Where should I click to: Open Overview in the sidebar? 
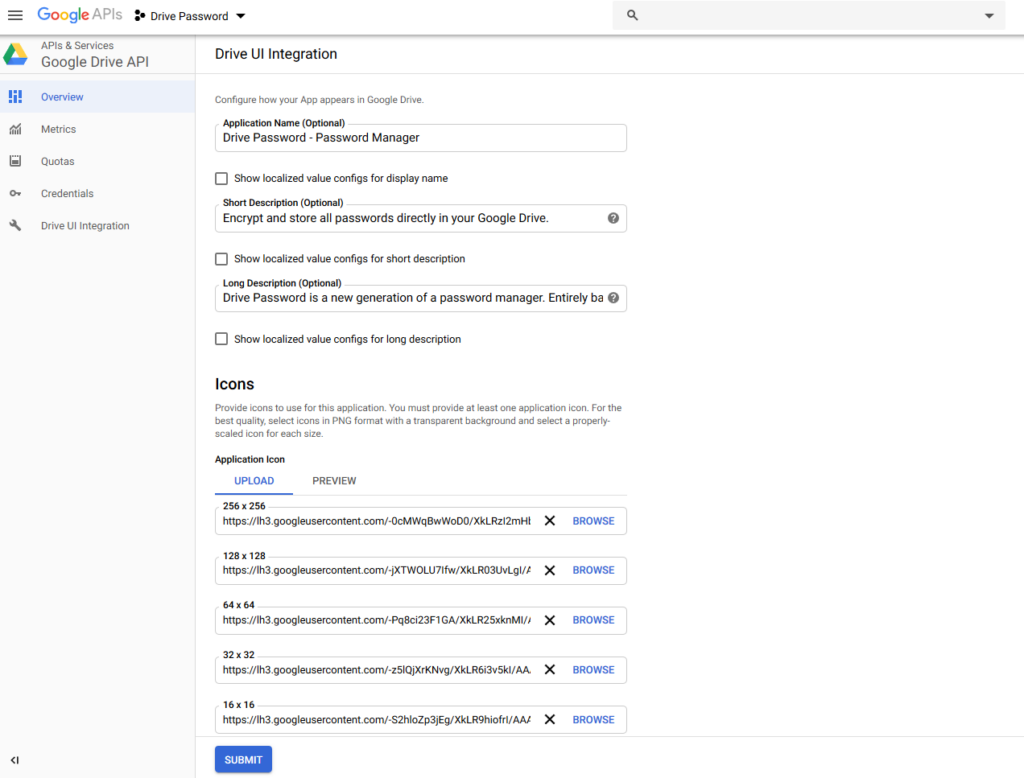click(x=97, y=97)
